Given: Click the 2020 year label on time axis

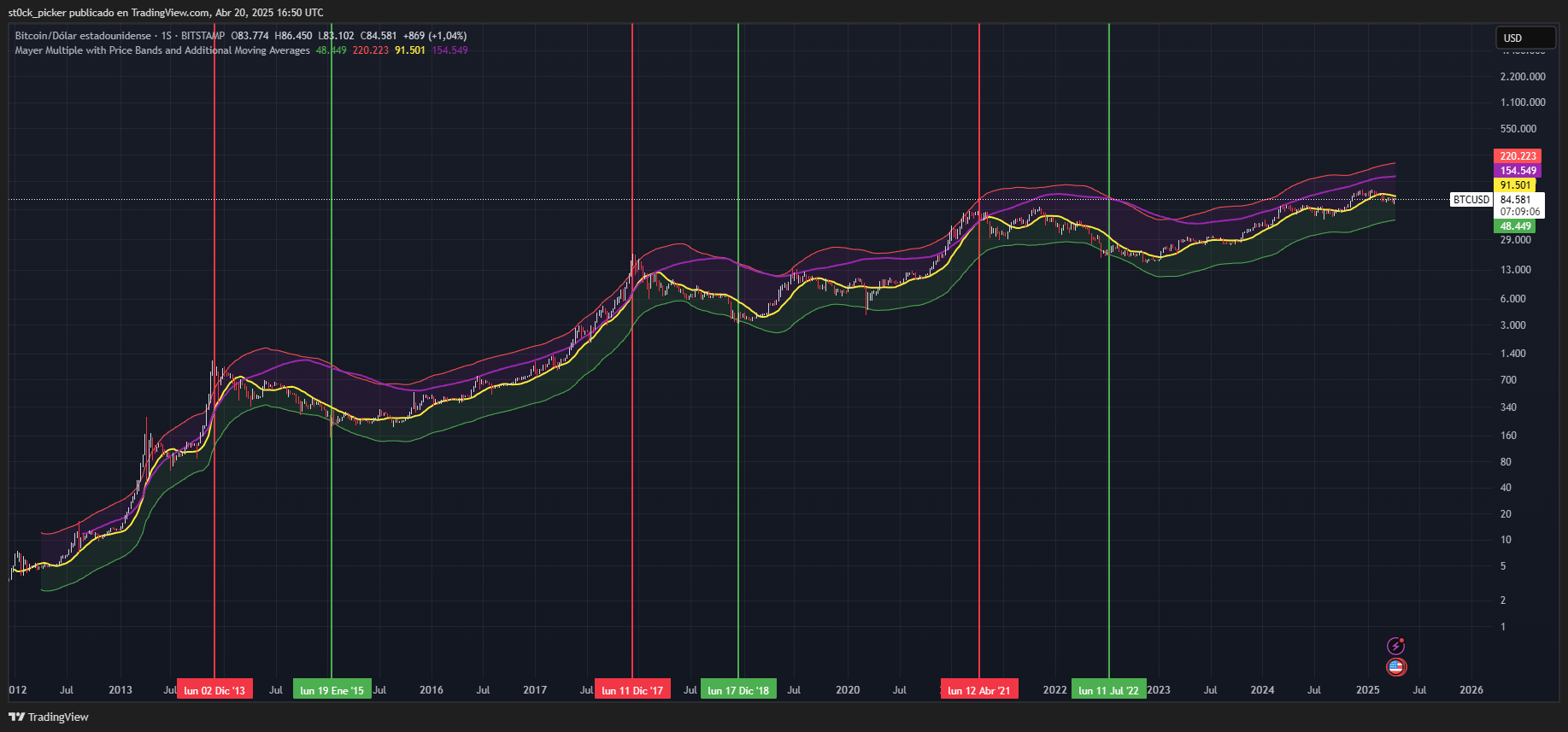Looking at the screenshot, I should coord(848,690).
